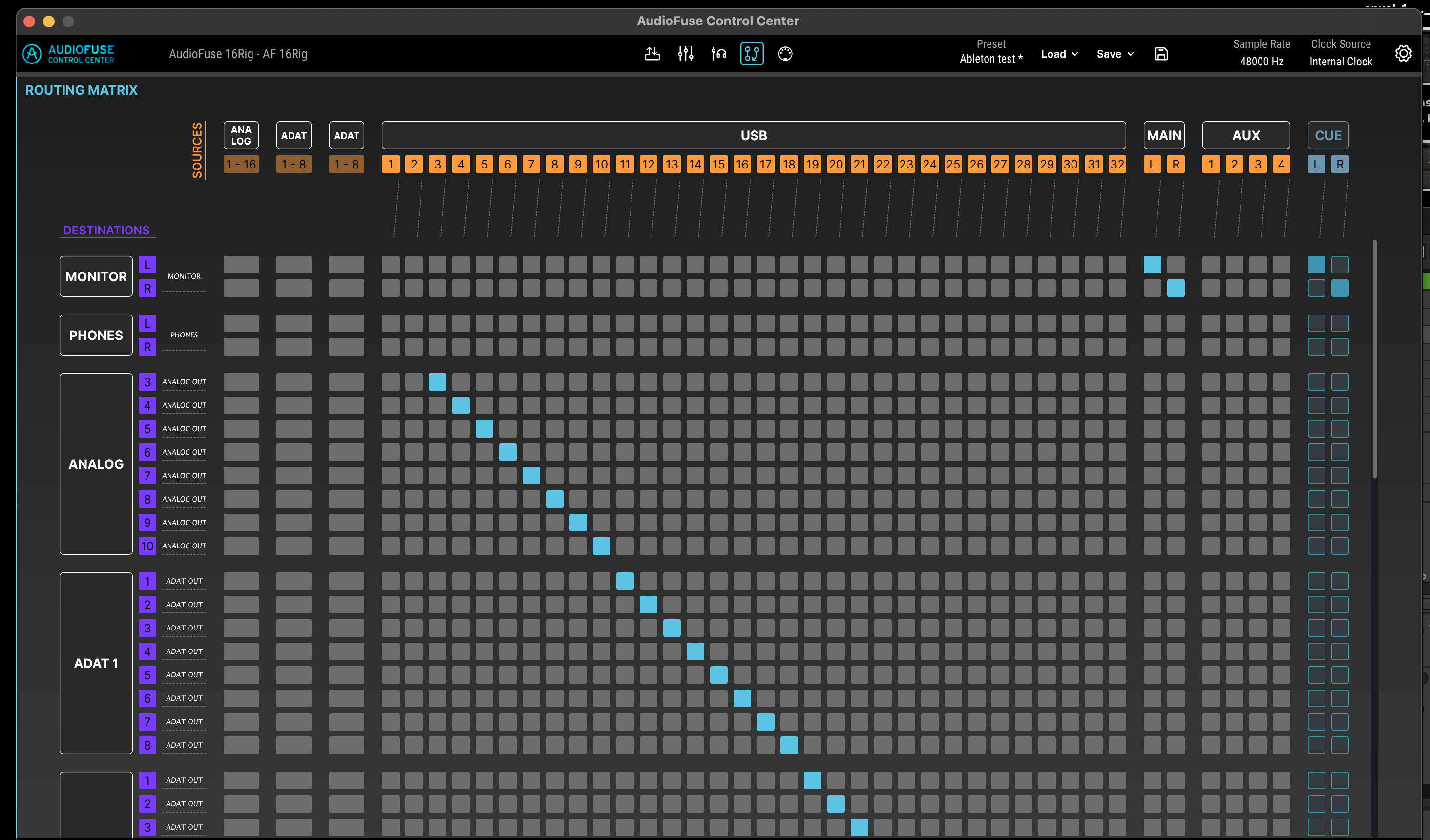Open the mixer sliders page icon
Image resolution: width=1430 pixels, height=840 pixels.
[x=686, y=54]
